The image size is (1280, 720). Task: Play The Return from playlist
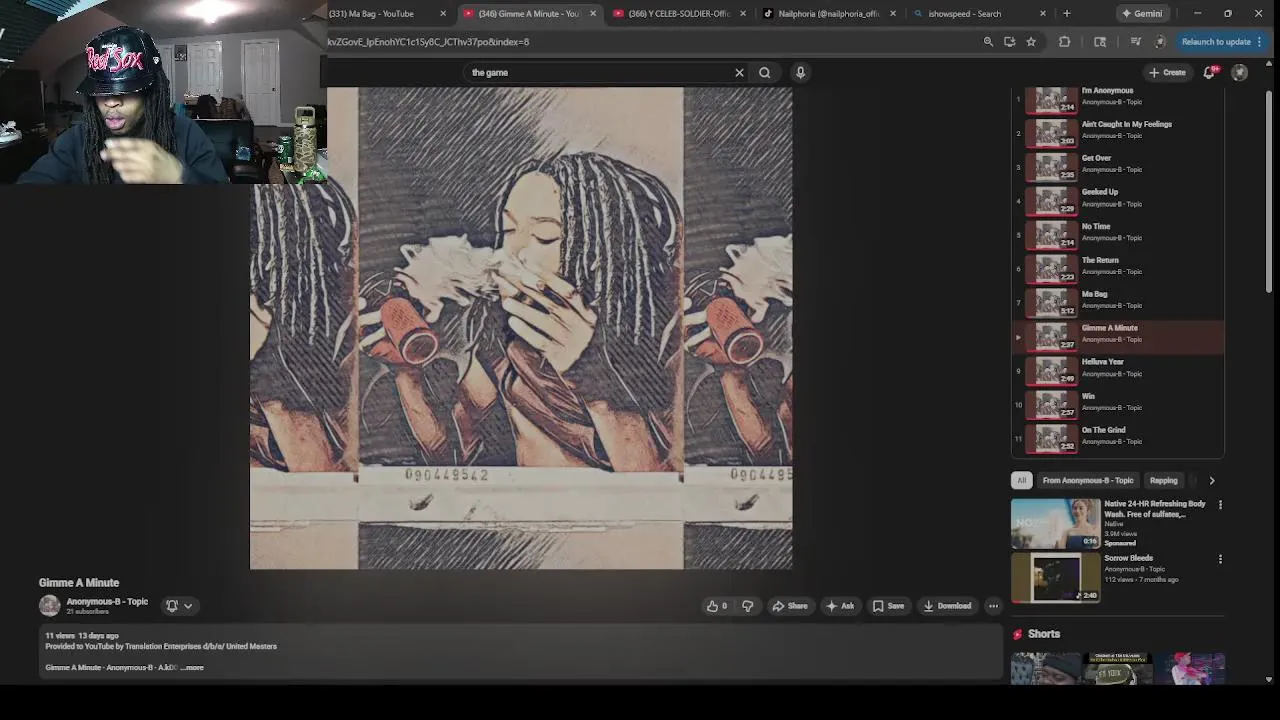point(1118,270)
